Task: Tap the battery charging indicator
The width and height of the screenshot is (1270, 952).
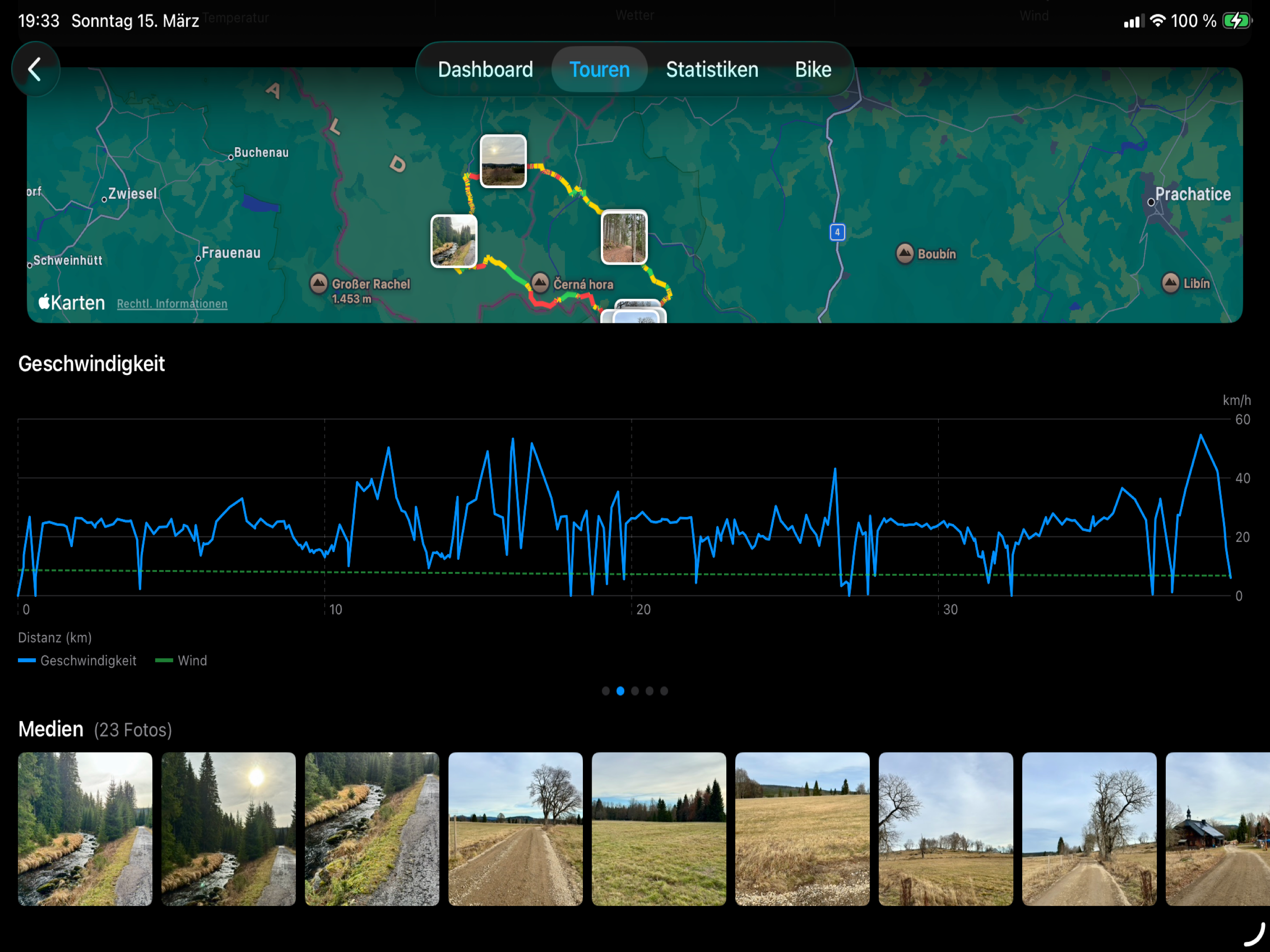Action: (x=1236, y=21)
